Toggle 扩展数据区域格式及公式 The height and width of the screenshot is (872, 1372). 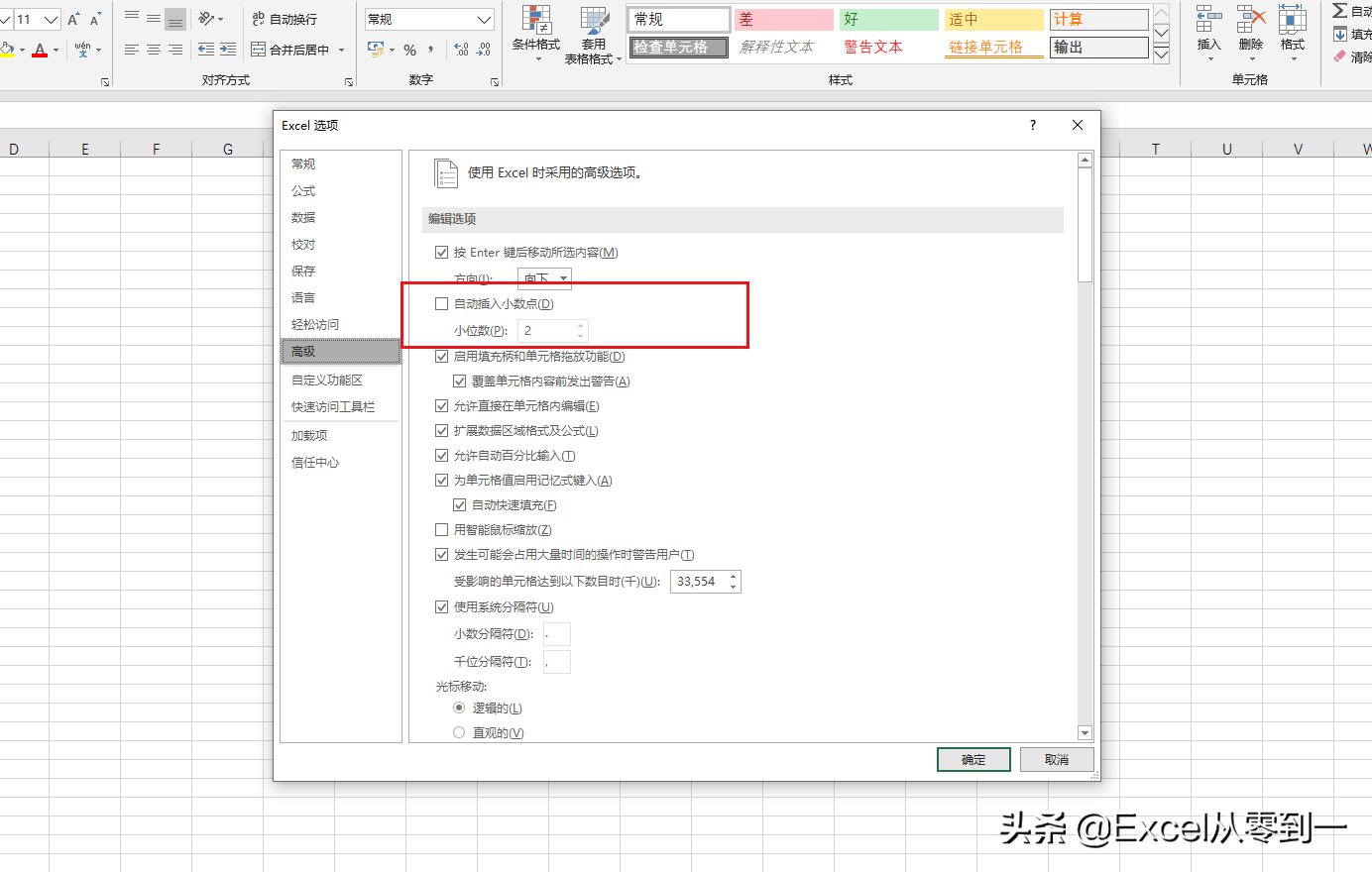[442, 431]
